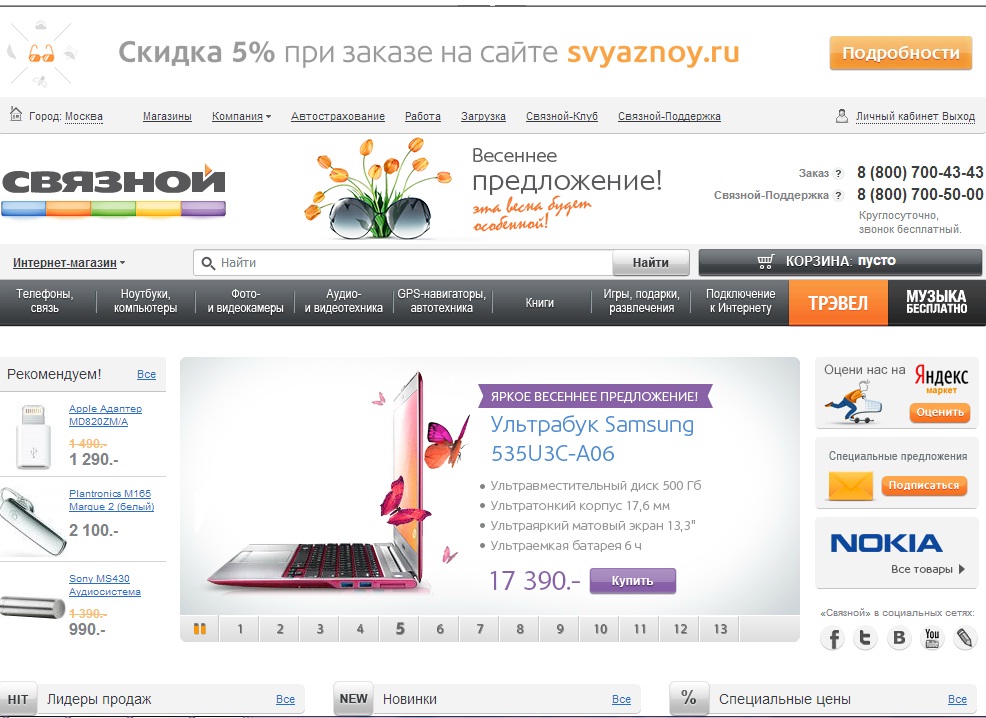
Task: Switch banner to slide 13
Action: click(x=720, y=629)
